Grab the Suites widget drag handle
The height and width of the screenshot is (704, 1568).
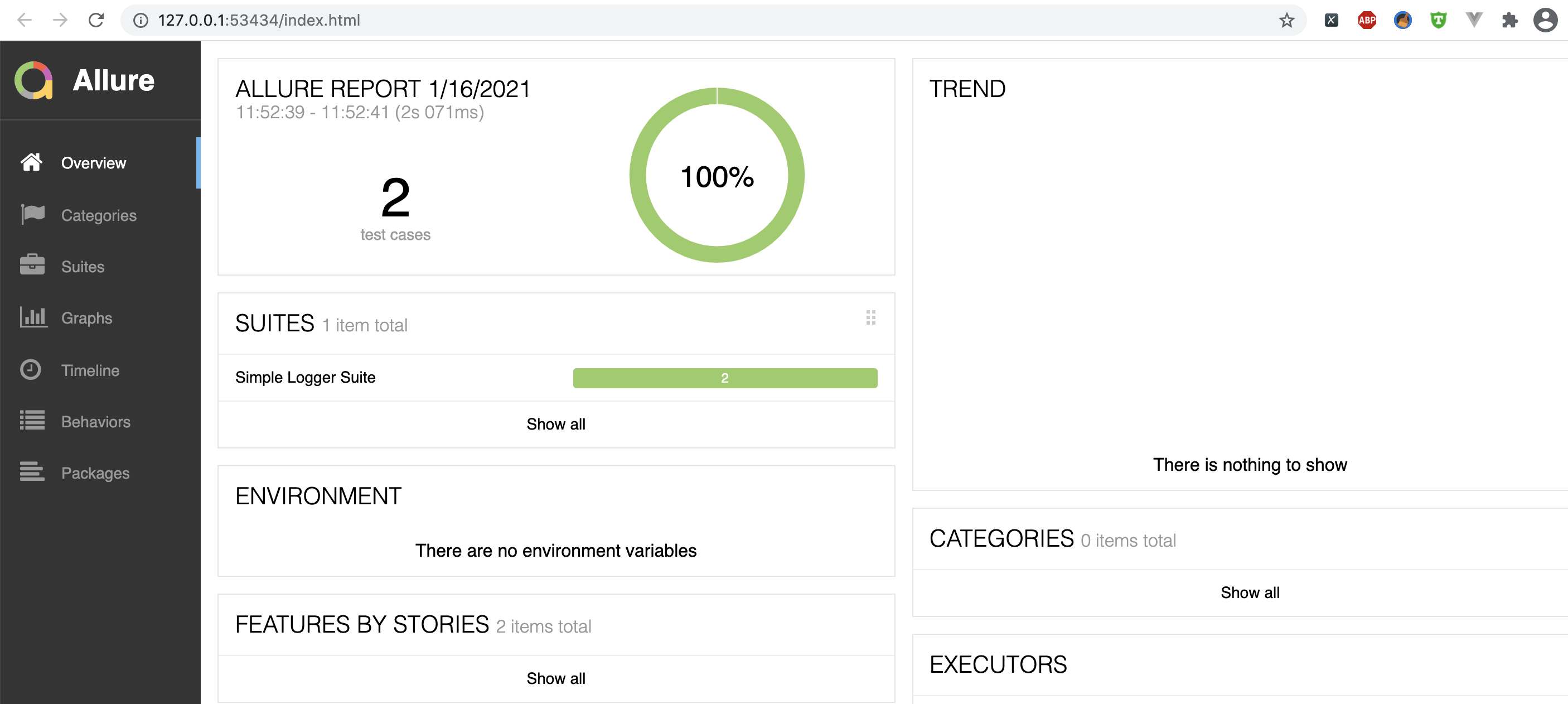pyautogui.click(x=870, y=317)
